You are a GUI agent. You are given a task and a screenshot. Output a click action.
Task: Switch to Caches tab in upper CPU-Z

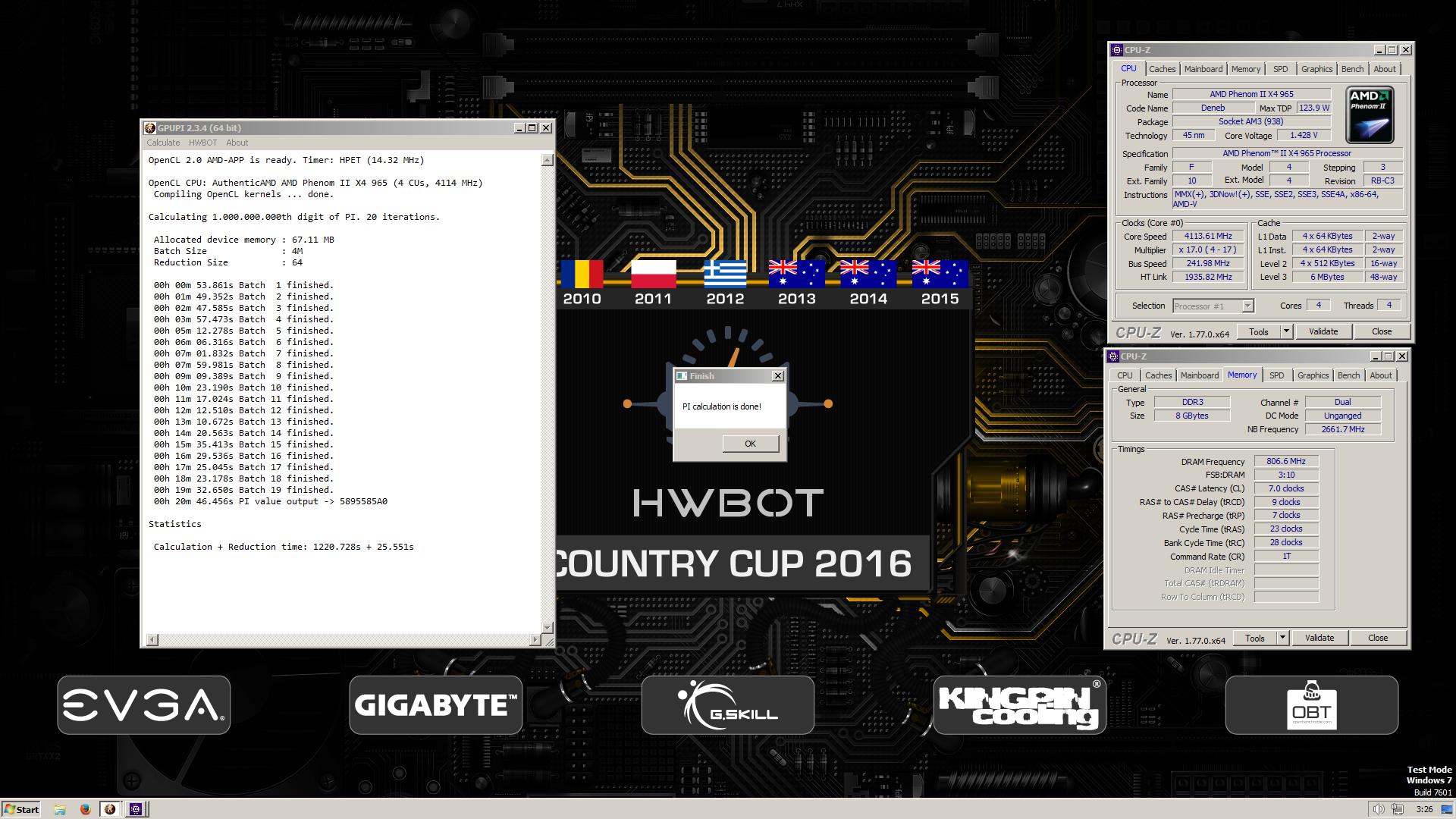point(1162,69)
